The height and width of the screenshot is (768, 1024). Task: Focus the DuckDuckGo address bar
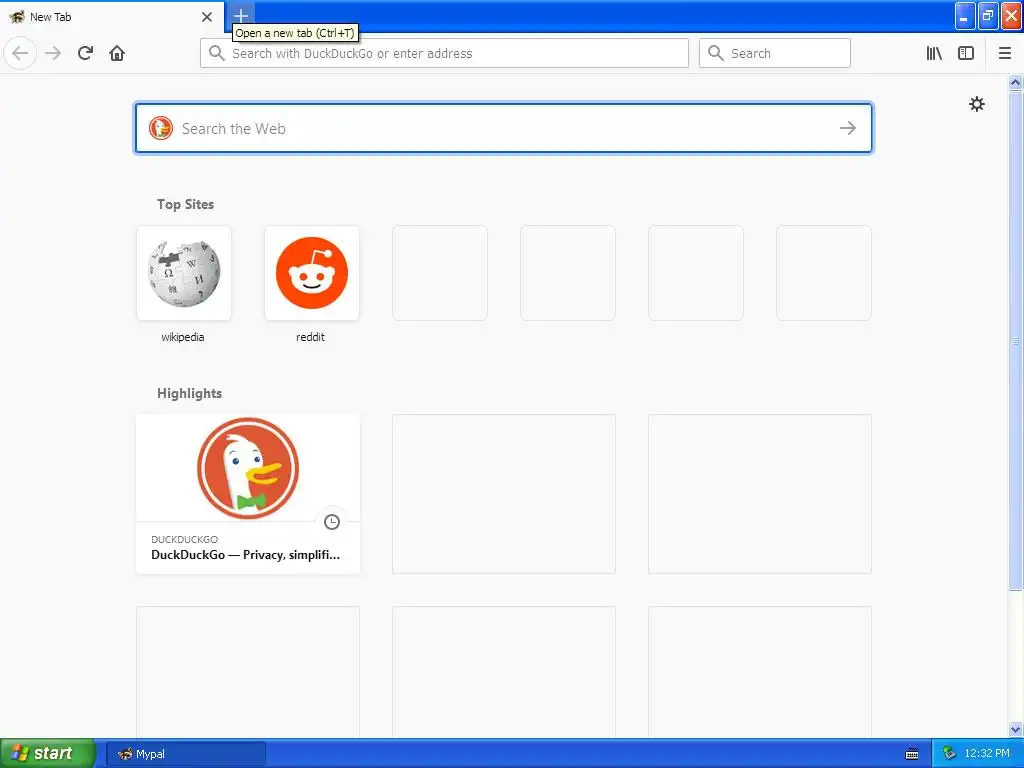[444, 53]
